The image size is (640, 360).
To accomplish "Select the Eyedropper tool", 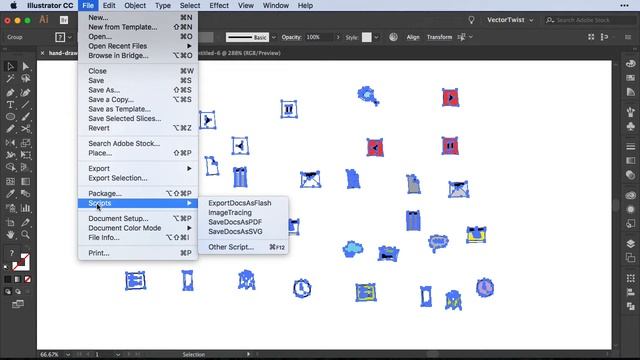I will tap(10, 194).
